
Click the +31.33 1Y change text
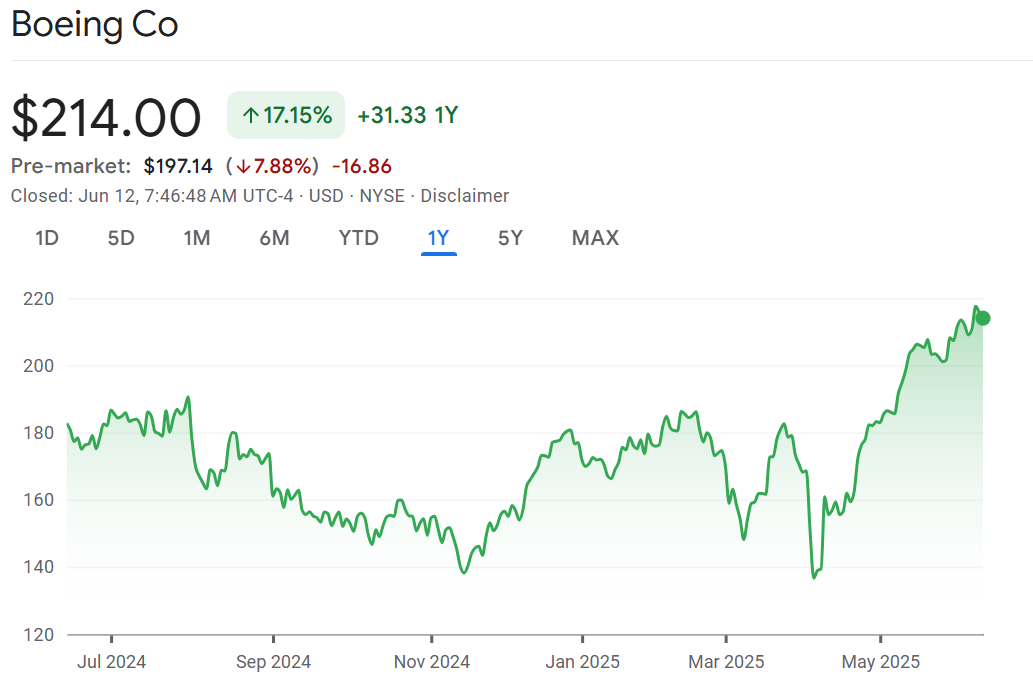tap(408, 115)
